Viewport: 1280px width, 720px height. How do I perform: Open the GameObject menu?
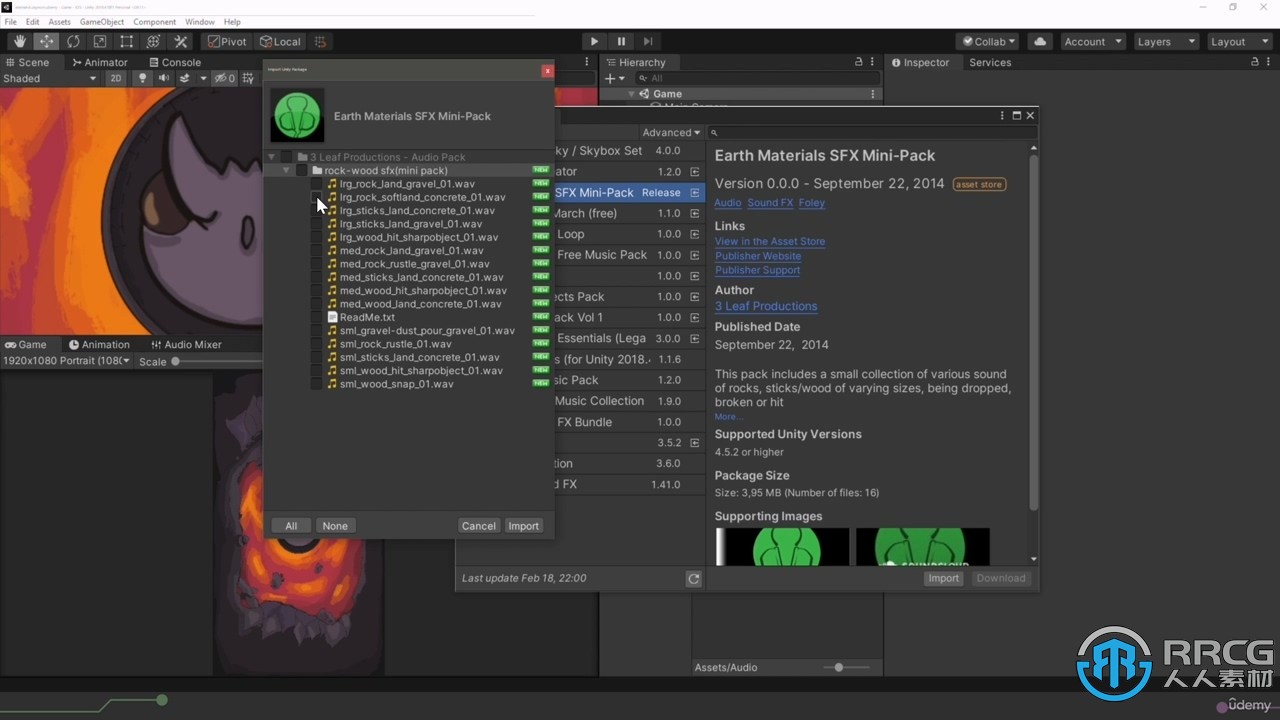(x=102, y=21)
